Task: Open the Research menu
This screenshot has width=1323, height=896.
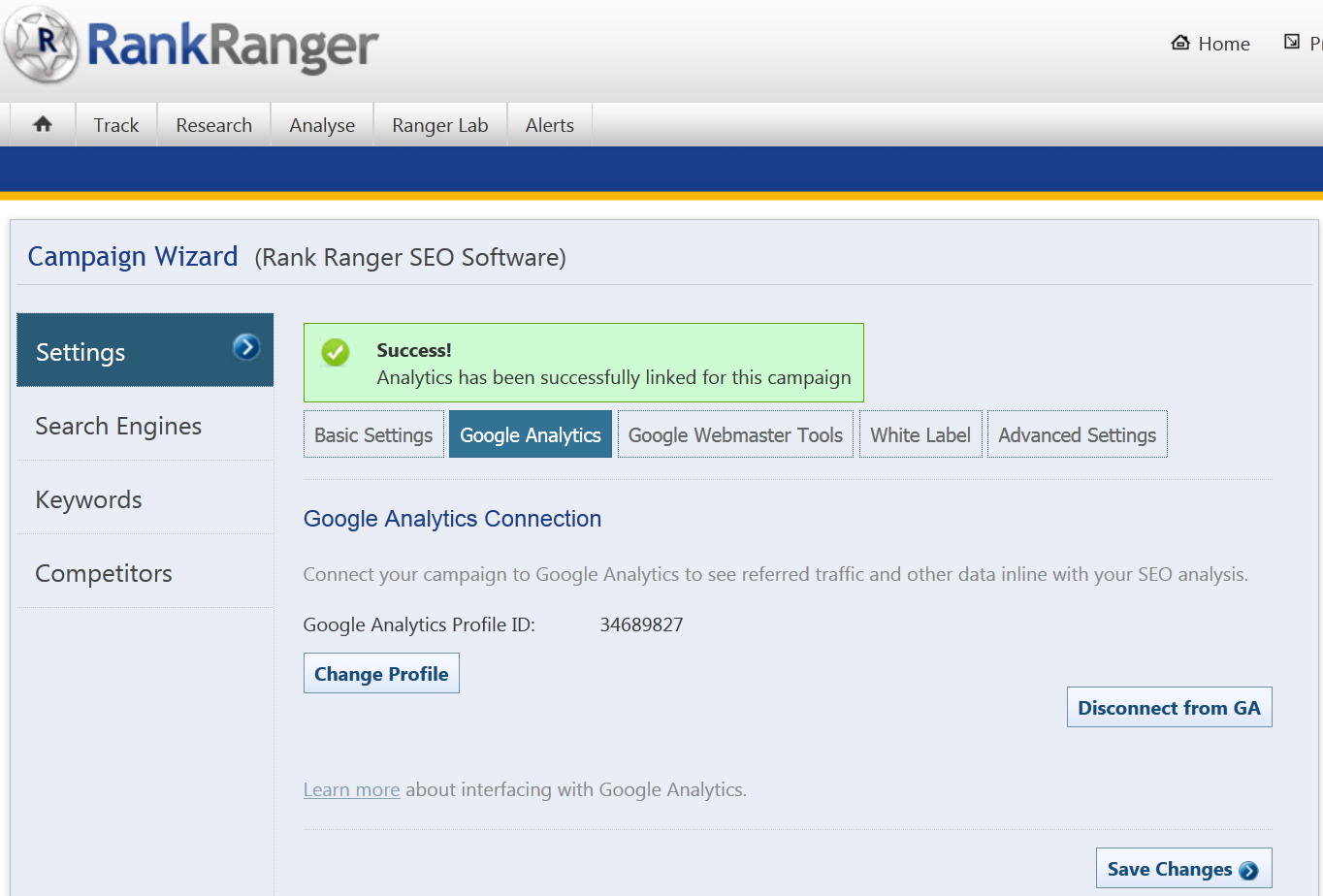Action: click(213, 125)
